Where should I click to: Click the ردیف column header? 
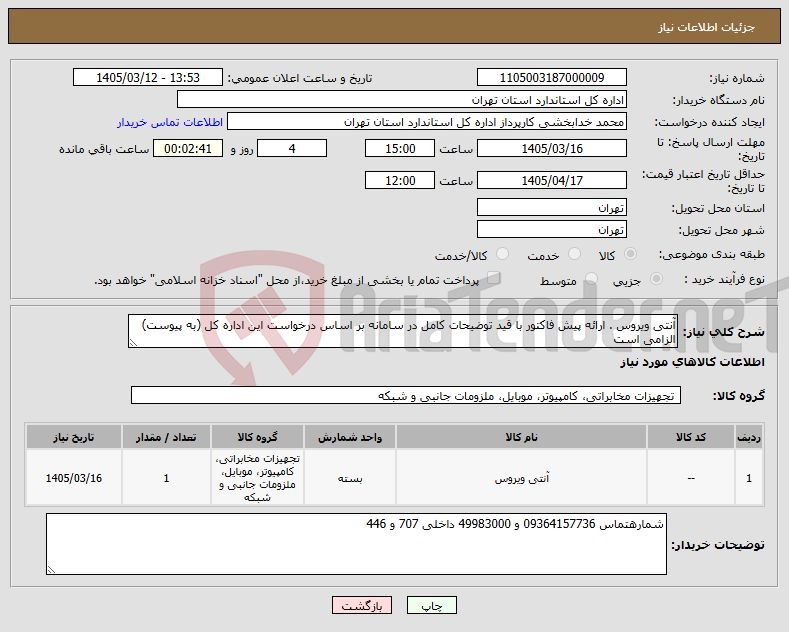click(749, 437)
